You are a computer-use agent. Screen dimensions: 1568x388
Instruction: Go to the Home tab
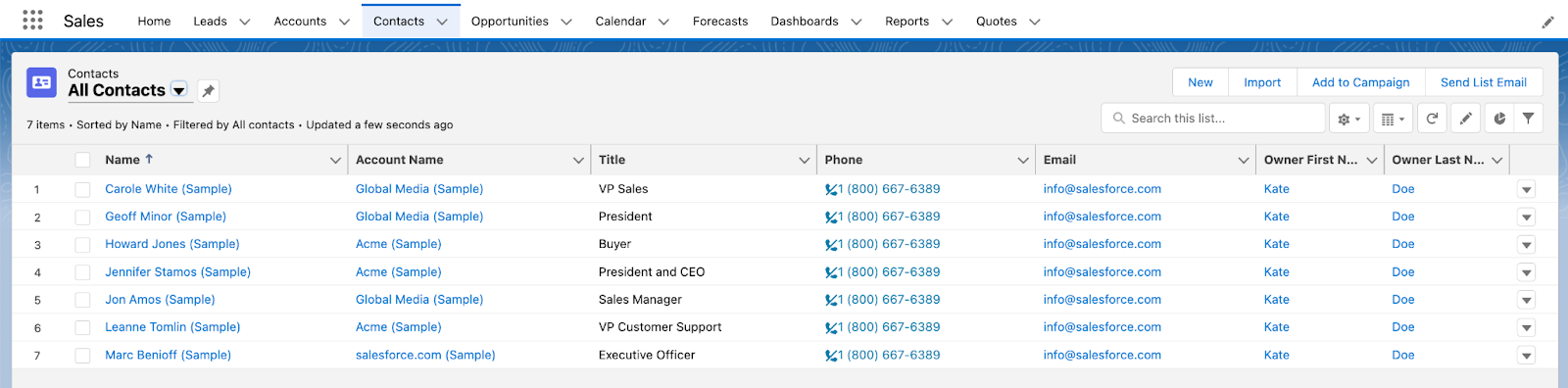[154, 22]
